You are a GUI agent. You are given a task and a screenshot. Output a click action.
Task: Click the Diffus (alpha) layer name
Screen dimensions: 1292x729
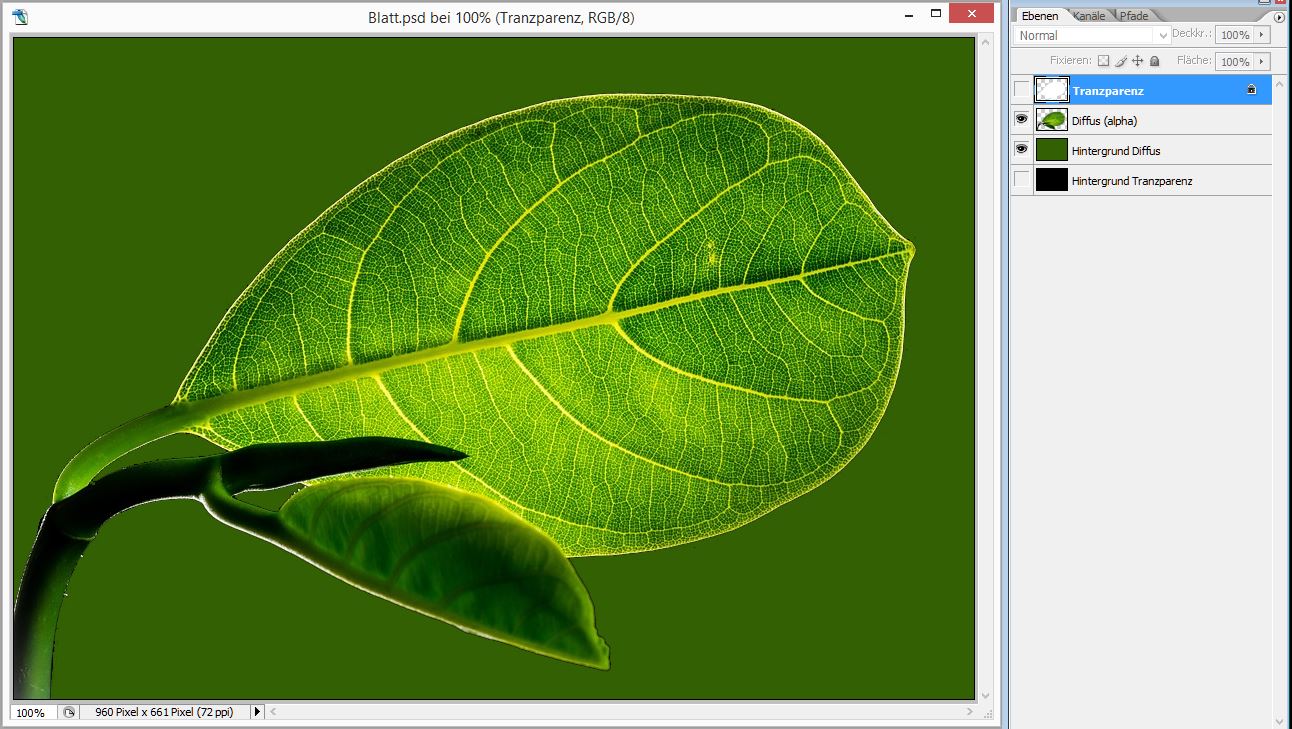[1104, 121]
